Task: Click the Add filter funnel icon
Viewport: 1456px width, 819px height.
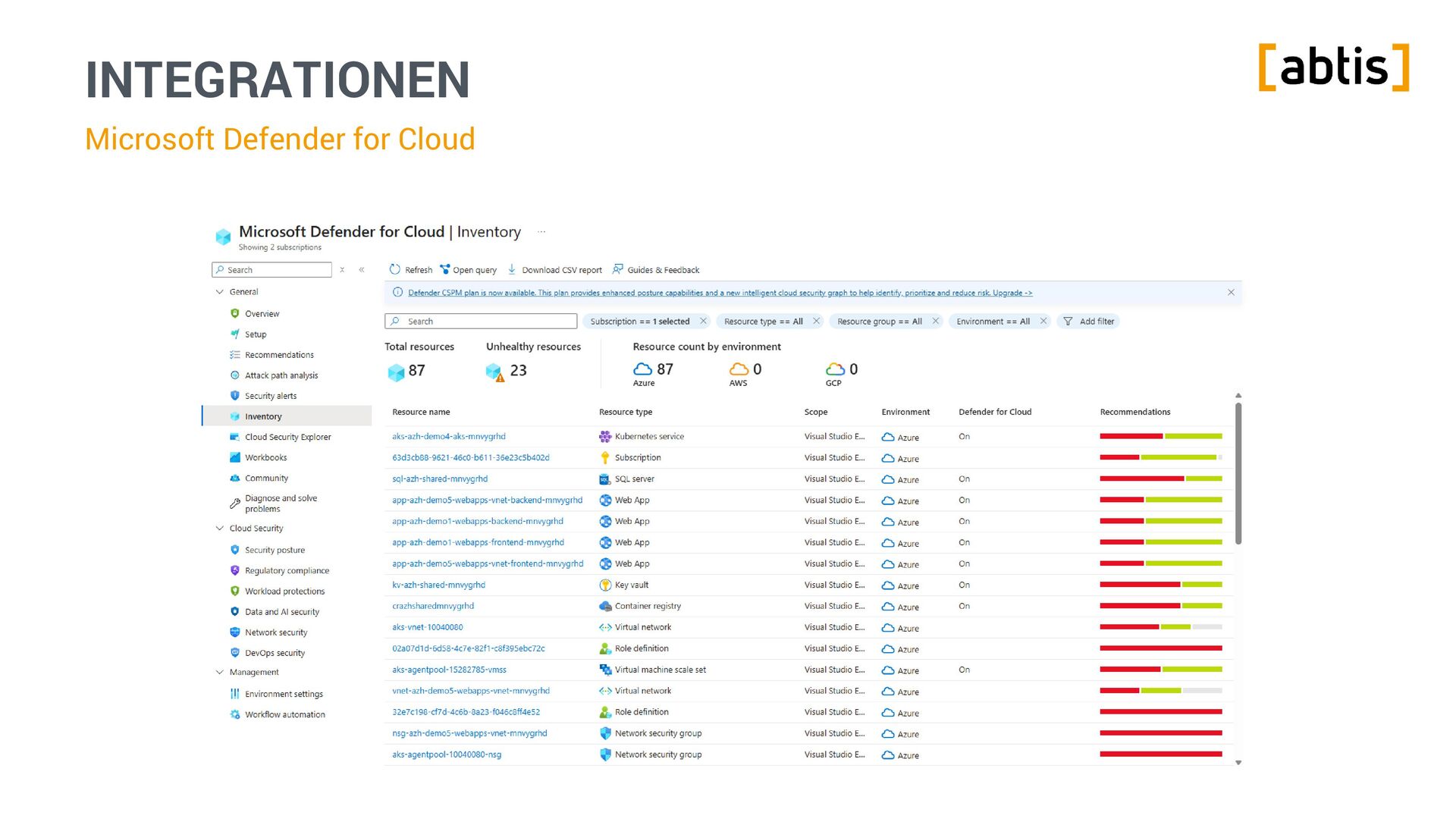Action: pos(1068,322)
